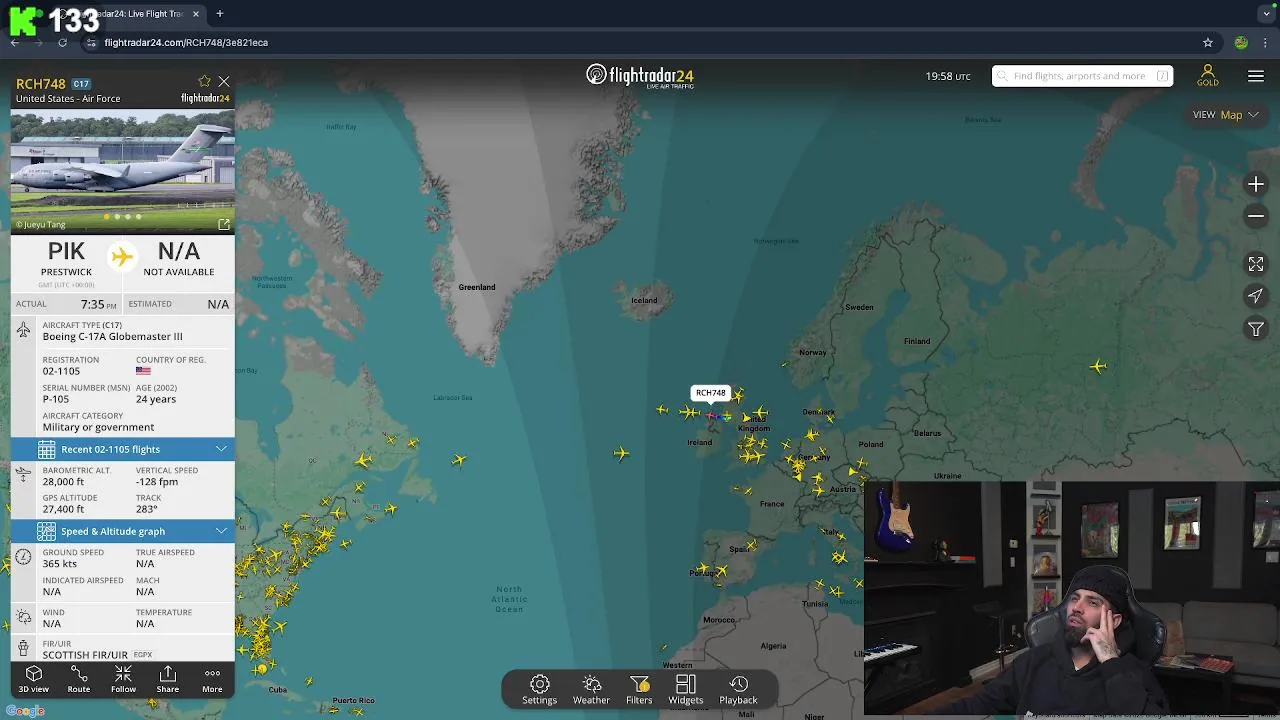Open the More options in flight panel
Viewport: 1280px width, 720px height.
point(212,679)
